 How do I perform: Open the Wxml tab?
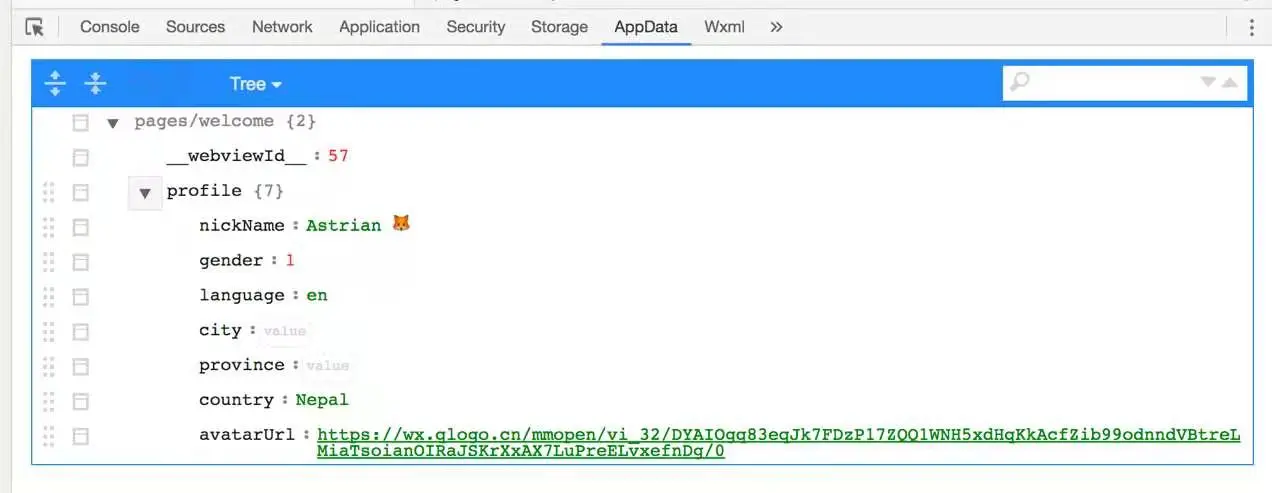click(724, 27)
